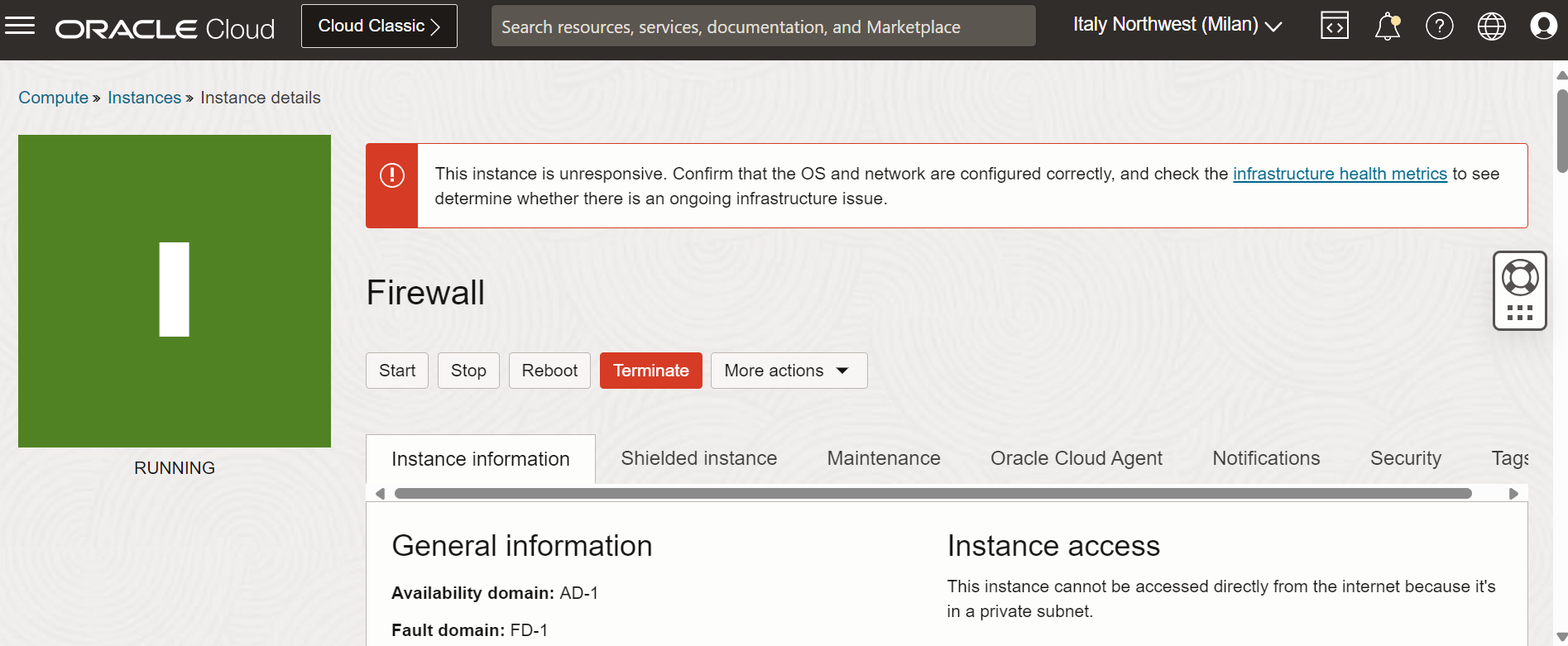Open the announcements bell icon
The width and height of the screenshot is (1568, 646).
(1388, 26)
